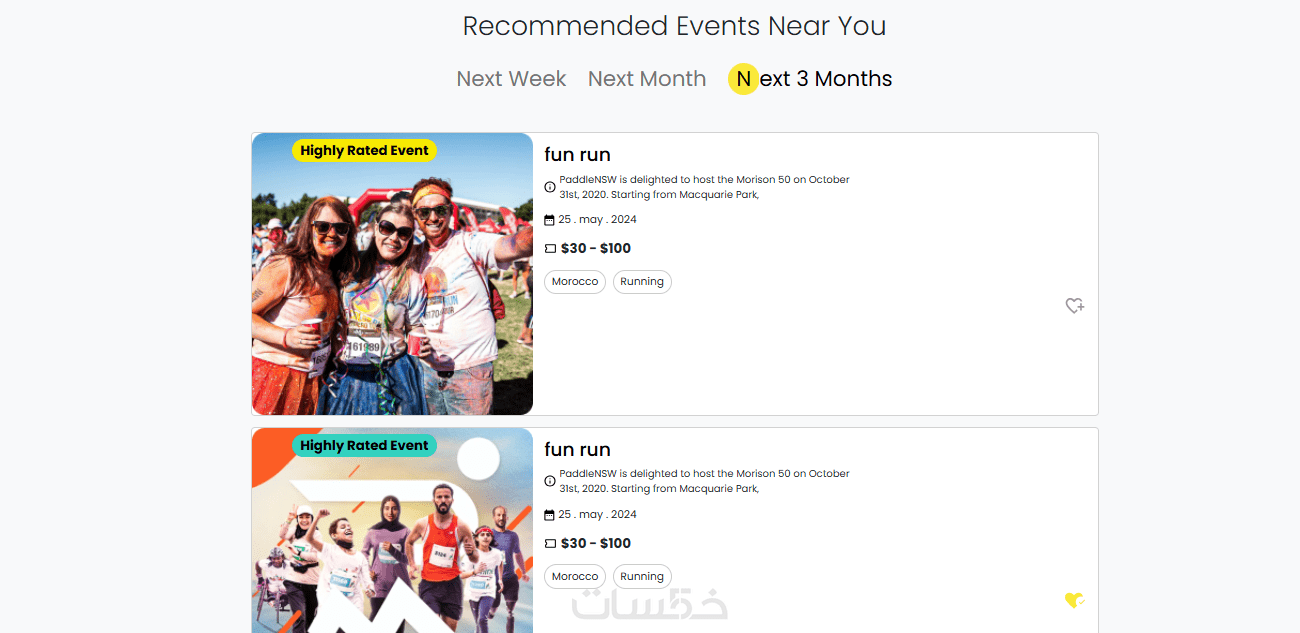Switch to the Next Week tab
Image resolution: width=1300 pixels, height=633 pixels.
pos(511,79)
